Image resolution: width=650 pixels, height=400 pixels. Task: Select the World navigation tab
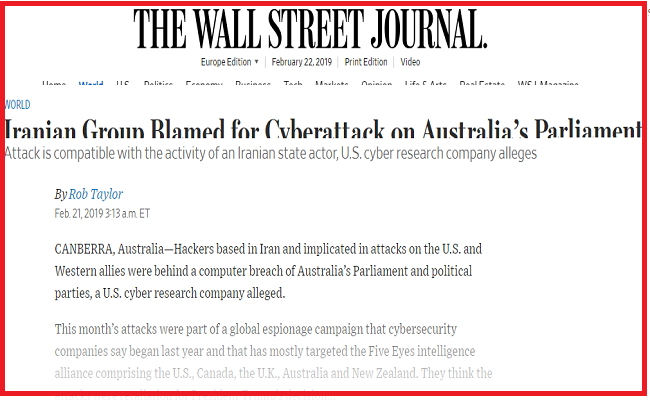pyautogui.click(x=91, y=83)
